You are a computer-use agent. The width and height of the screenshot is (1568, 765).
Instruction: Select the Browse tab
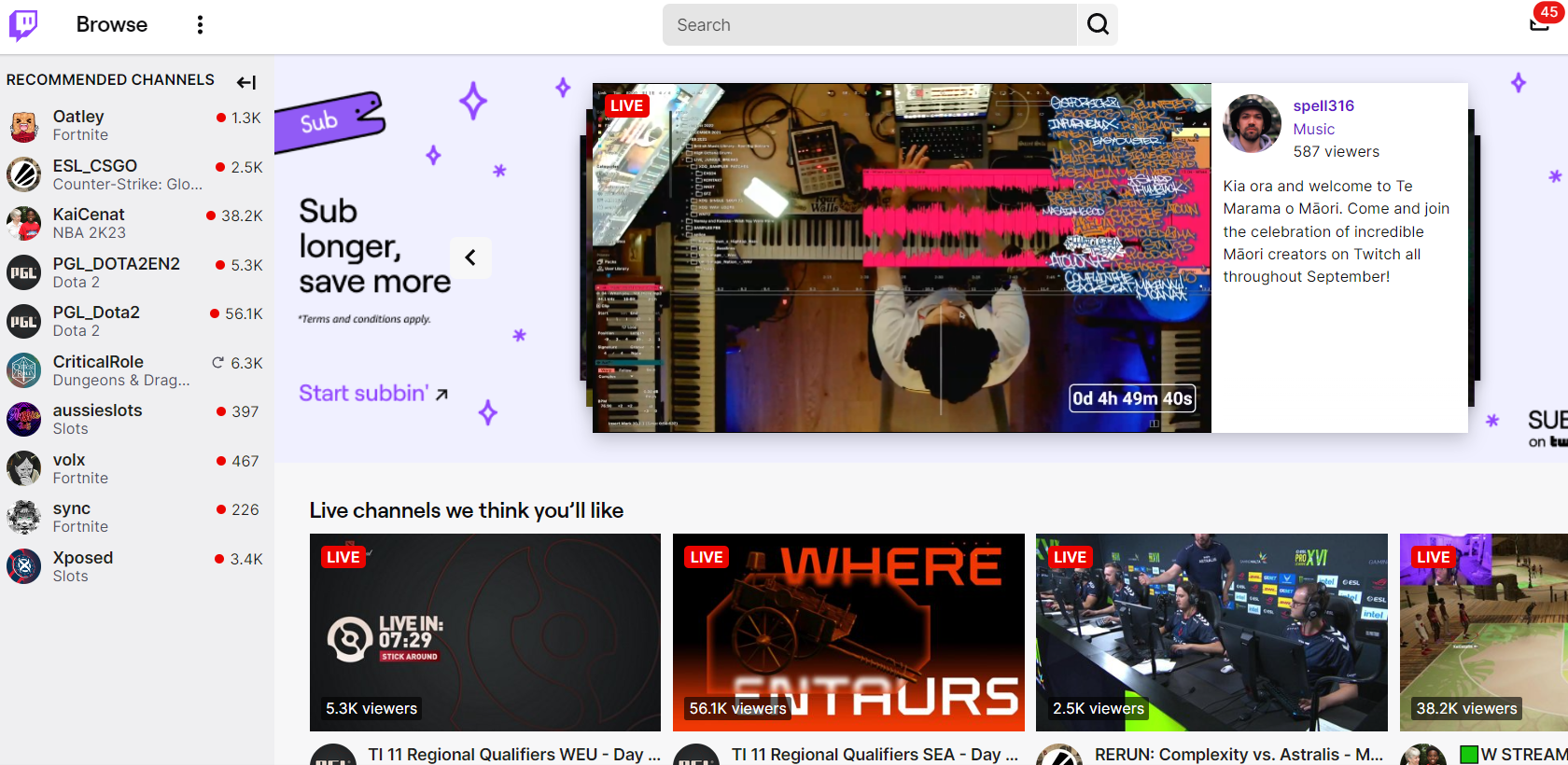[x=112, y=25]
